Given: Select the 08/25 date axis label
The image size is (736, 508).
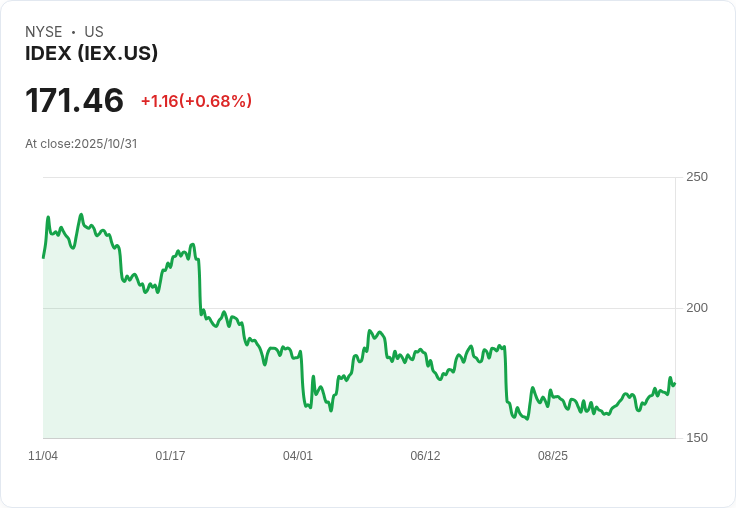Looking at the screenshot, I should 553,456.
